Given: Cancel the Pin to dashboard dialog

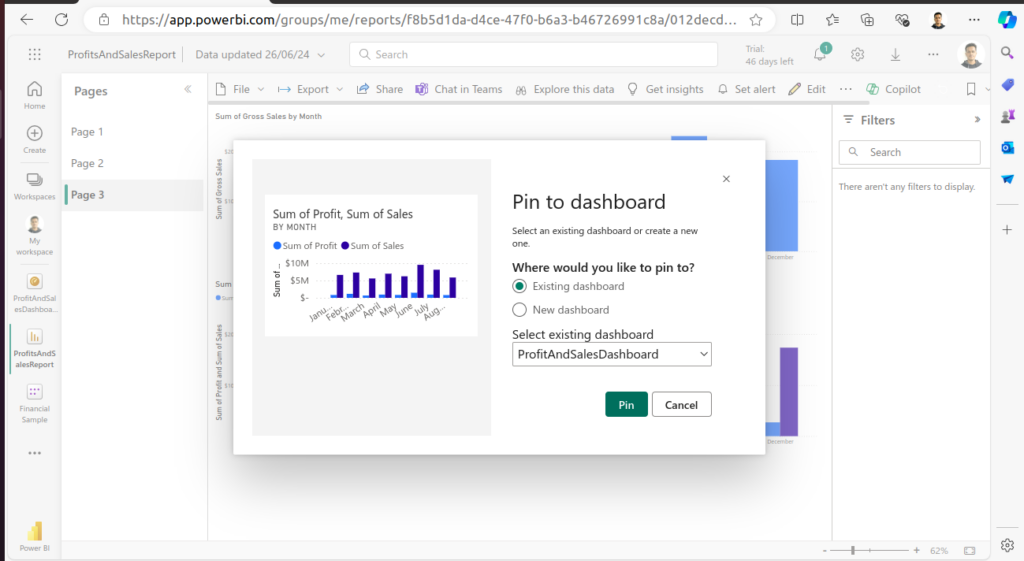Looking at the screenshot, I should click(681, 405).
